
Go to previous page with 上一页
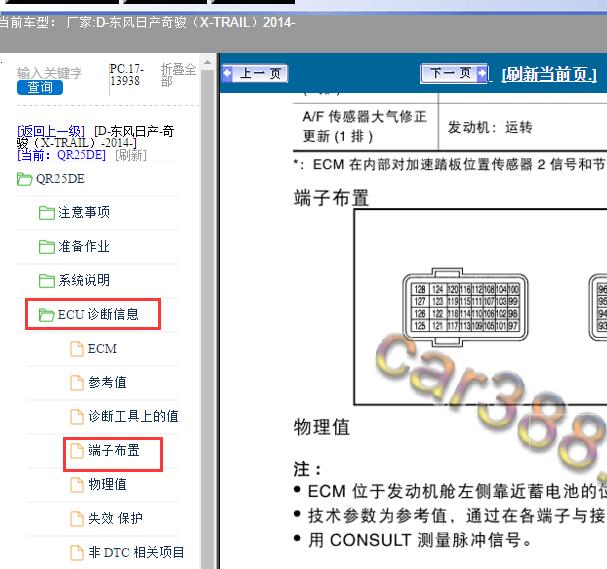click(x=254, y=74)
